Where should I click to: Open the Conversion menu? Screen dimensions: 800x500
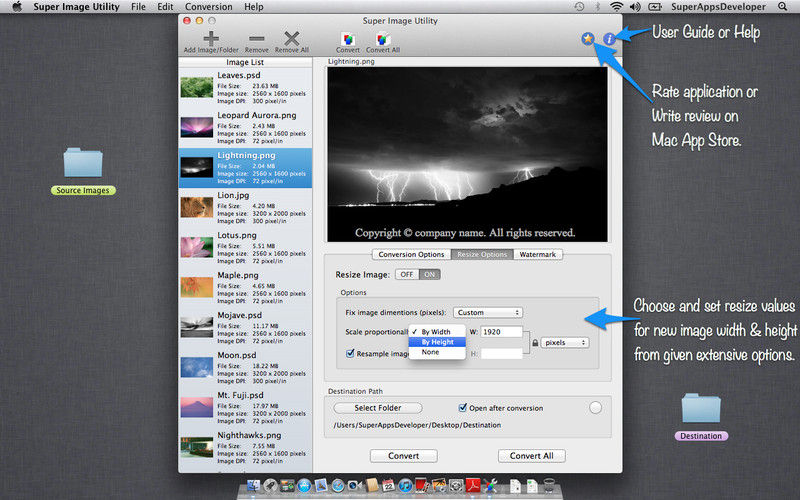coord(209,7)
